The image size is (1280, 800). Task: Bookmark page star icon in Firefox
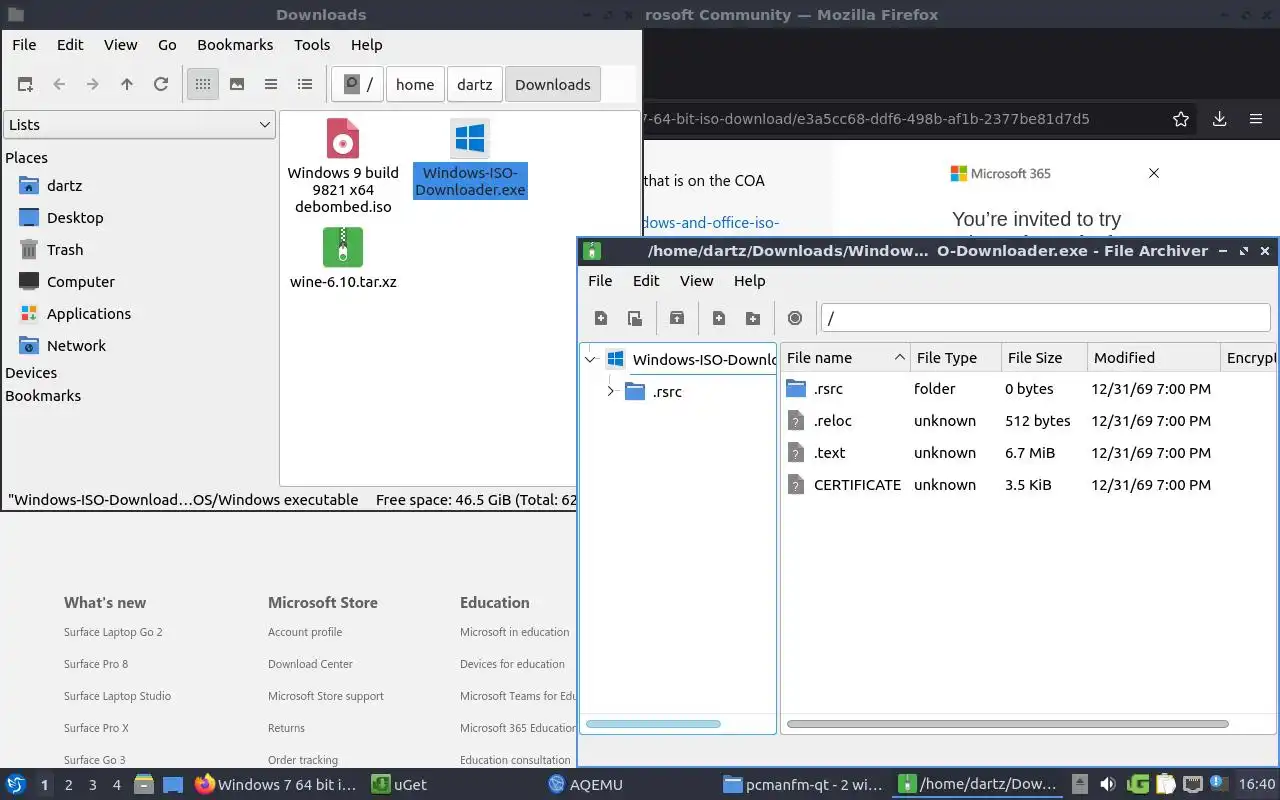[1181, 119]
